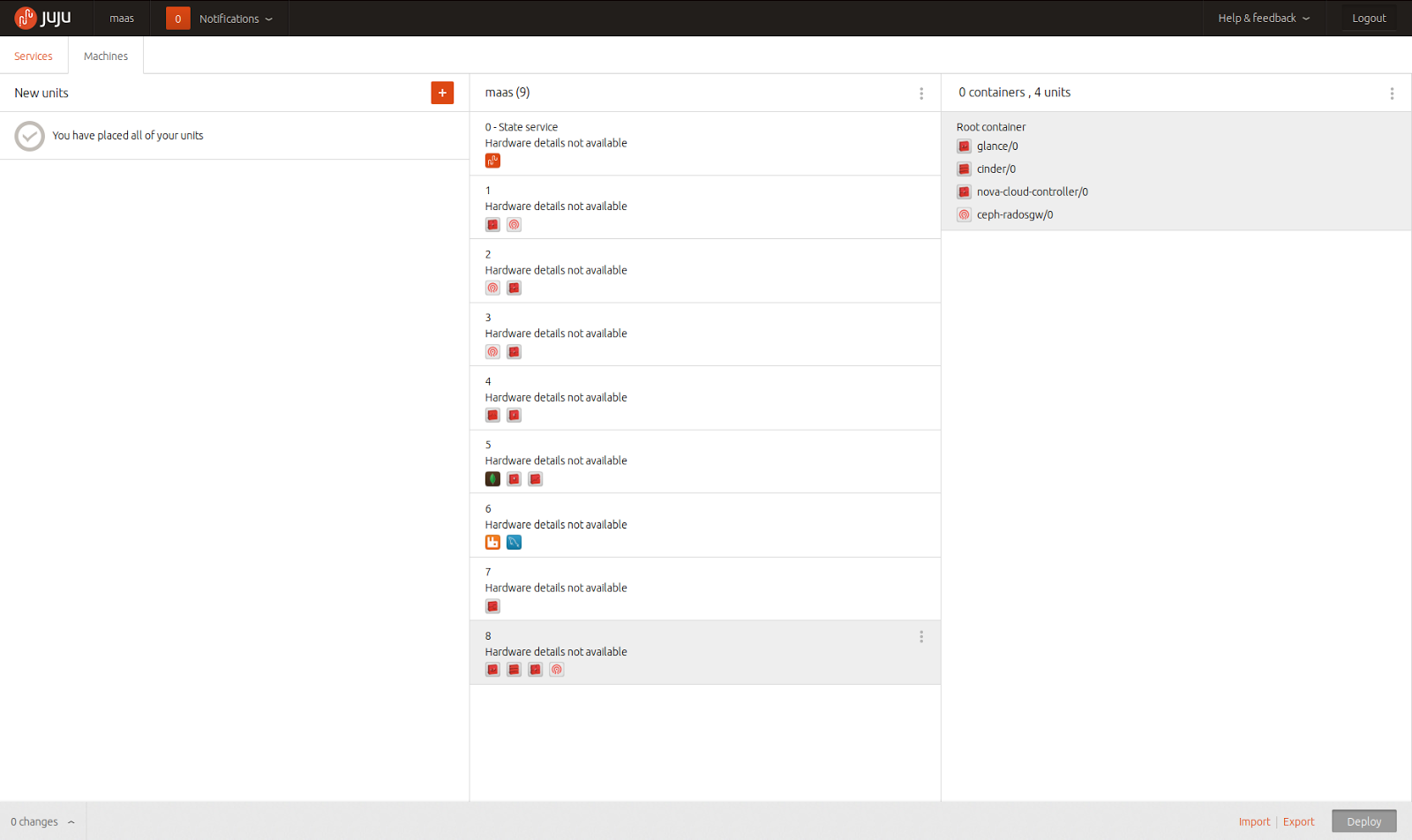The height and width of the screenshot is (840, 1412).
Task: Open the maas column options menu
Action: click(921, 94)
